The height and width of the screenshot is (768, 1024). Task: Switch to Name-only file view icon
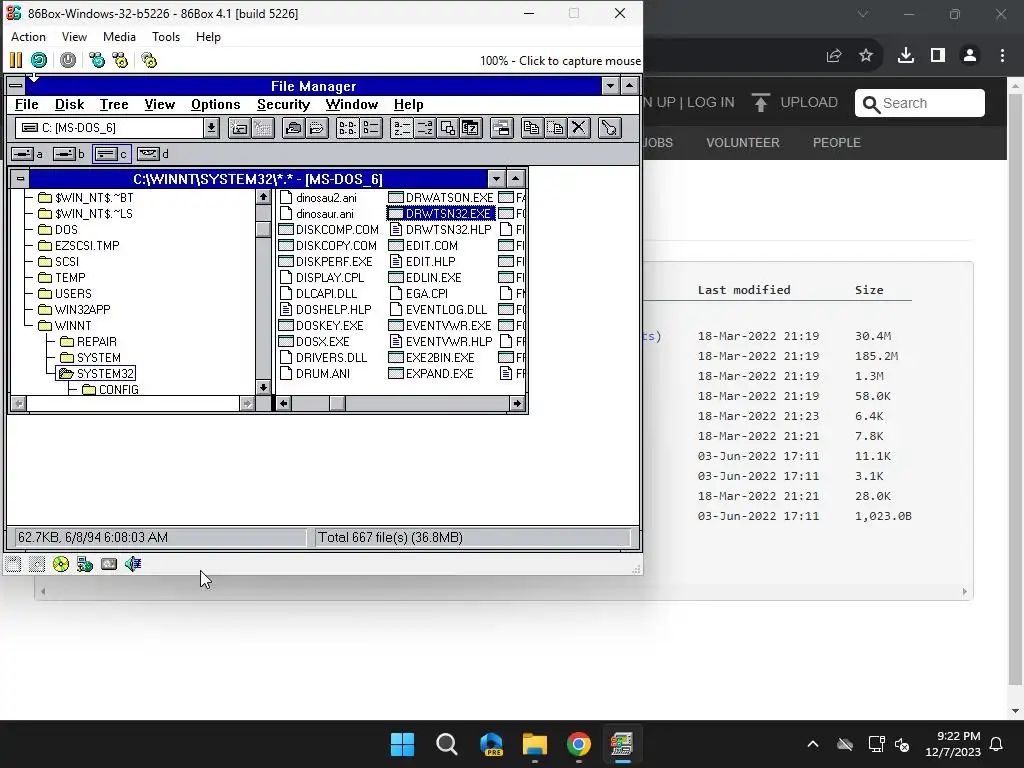[347, 128]
